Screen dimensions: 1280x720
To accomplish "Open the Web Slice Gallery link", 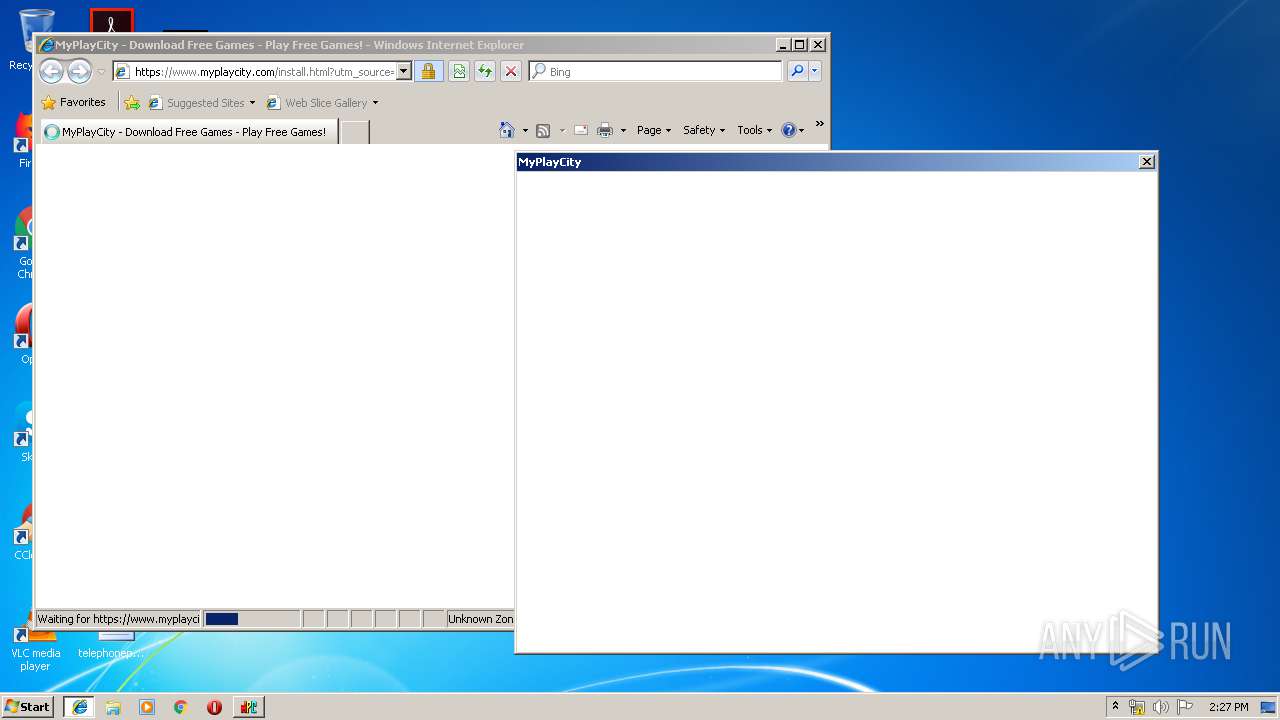I will (x=317, y=102).
